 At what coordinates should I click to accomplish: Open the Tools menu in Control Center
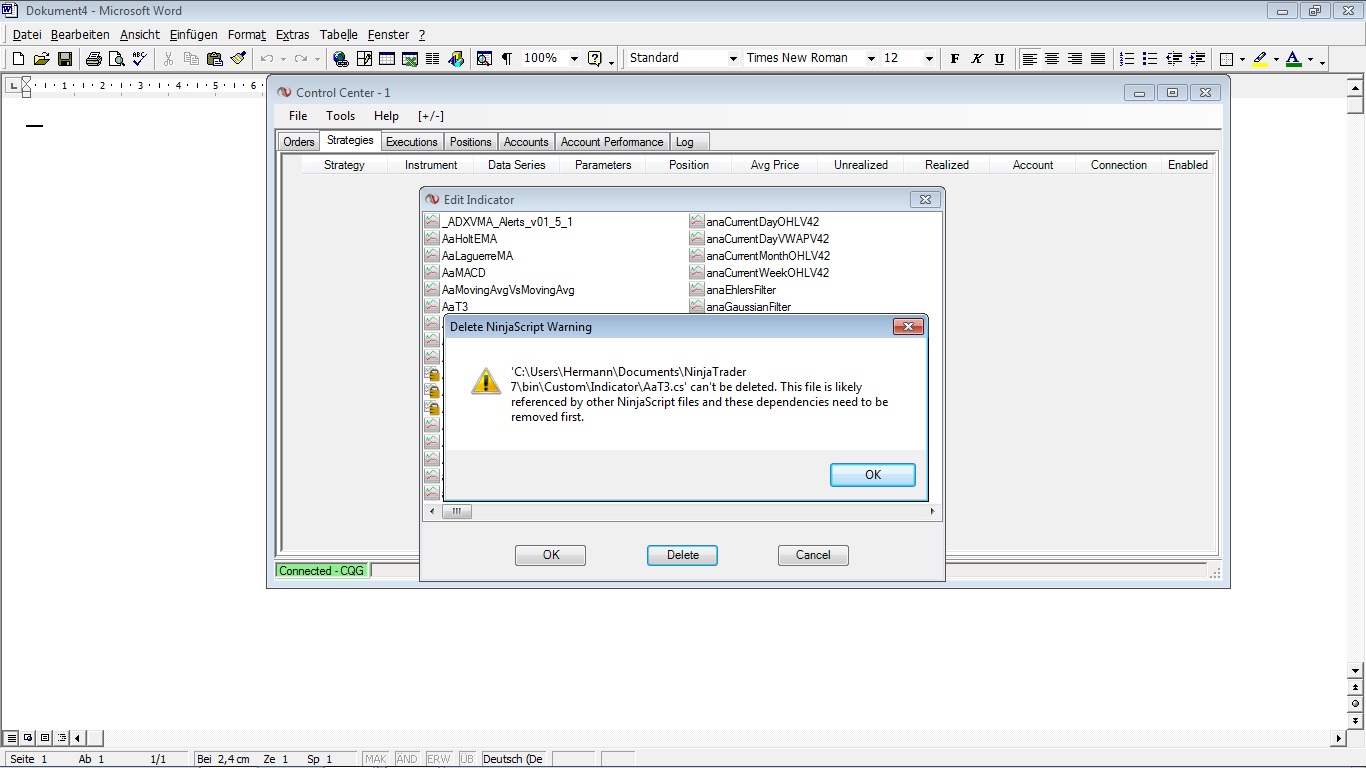(340, 116)
